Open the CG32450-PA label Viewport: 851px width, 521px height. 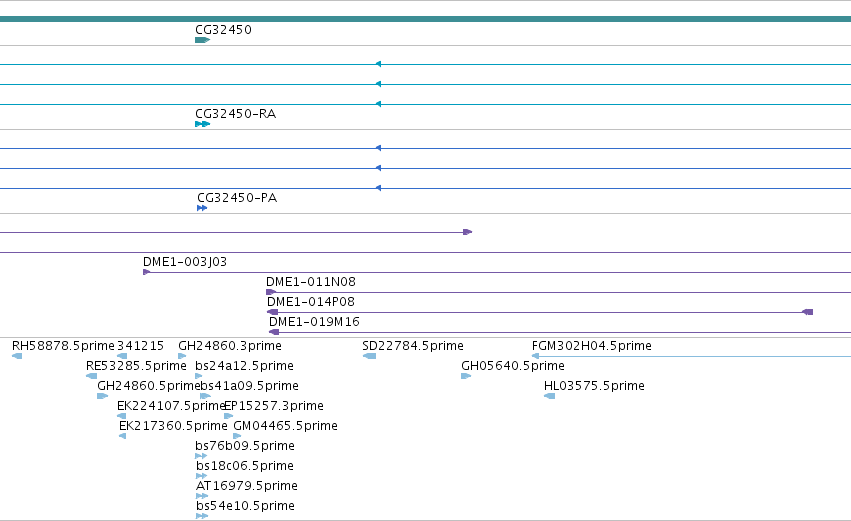(x=237, y=198)
